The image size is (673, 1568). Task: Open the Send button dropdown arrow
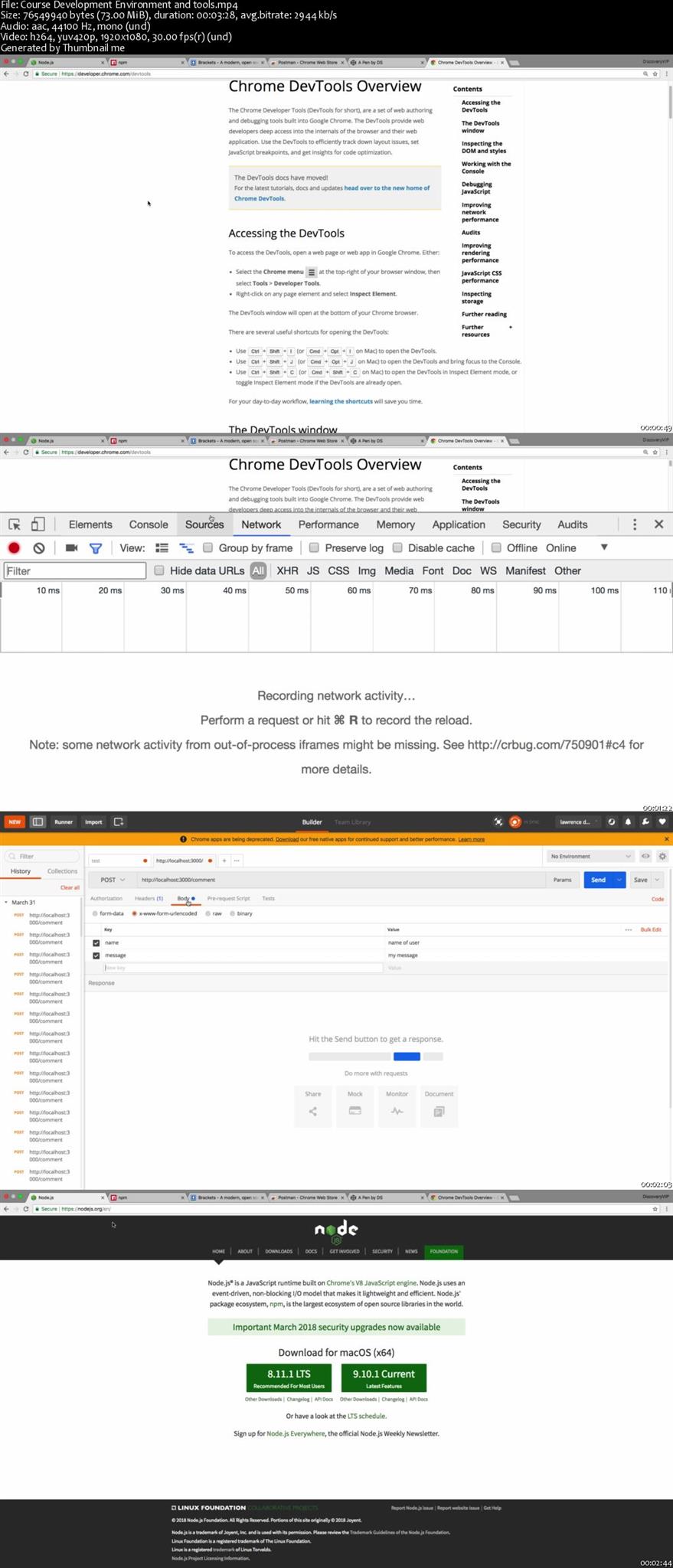click(619, 880)
